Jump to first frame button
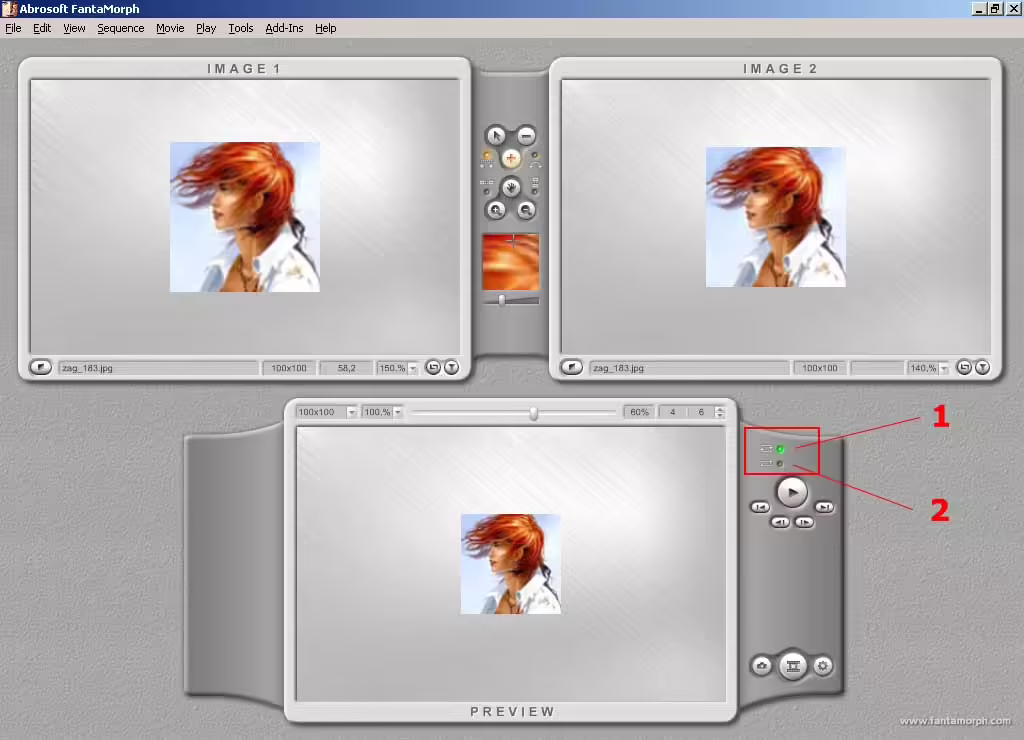The width and height of the screenshot is (1024, 740). click(760, 507)
